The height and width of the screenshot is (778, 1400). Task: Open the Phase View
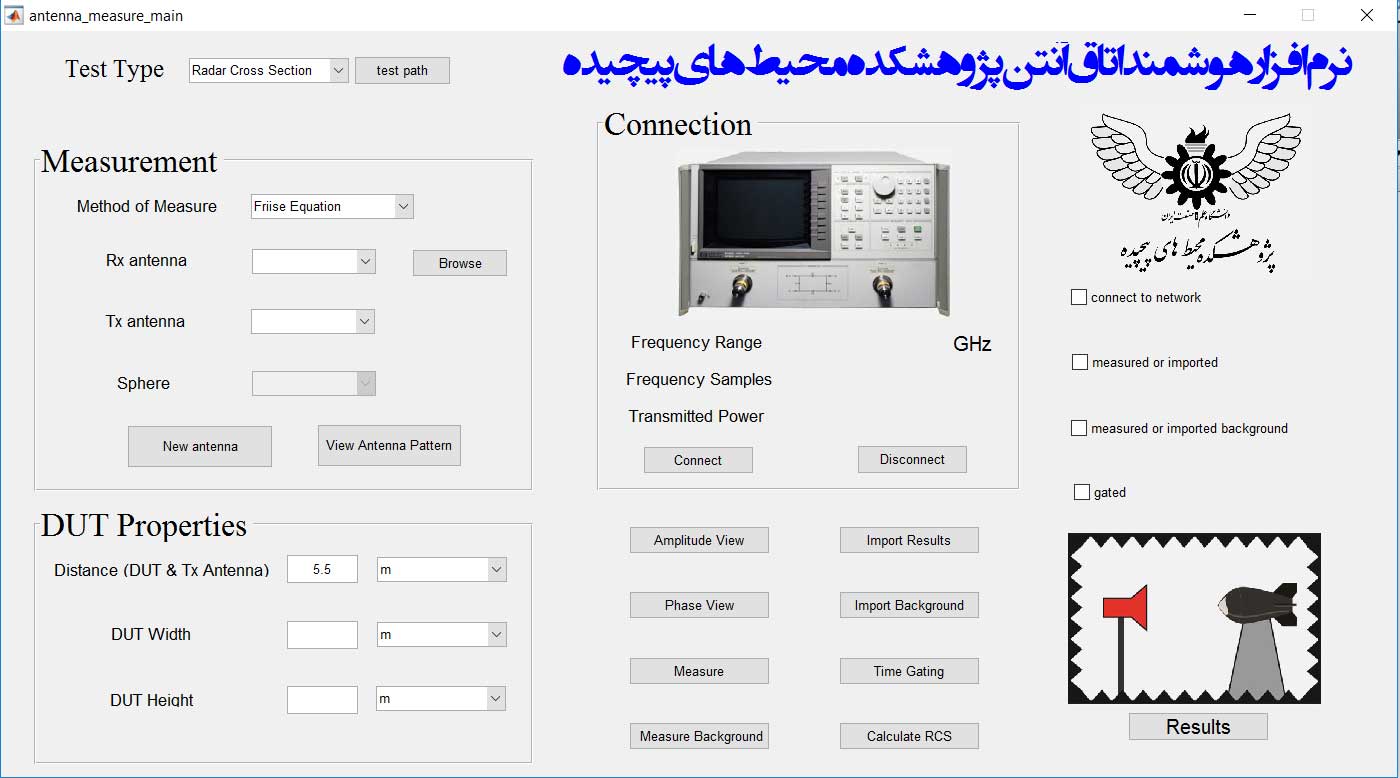click(x=699, y=605)
